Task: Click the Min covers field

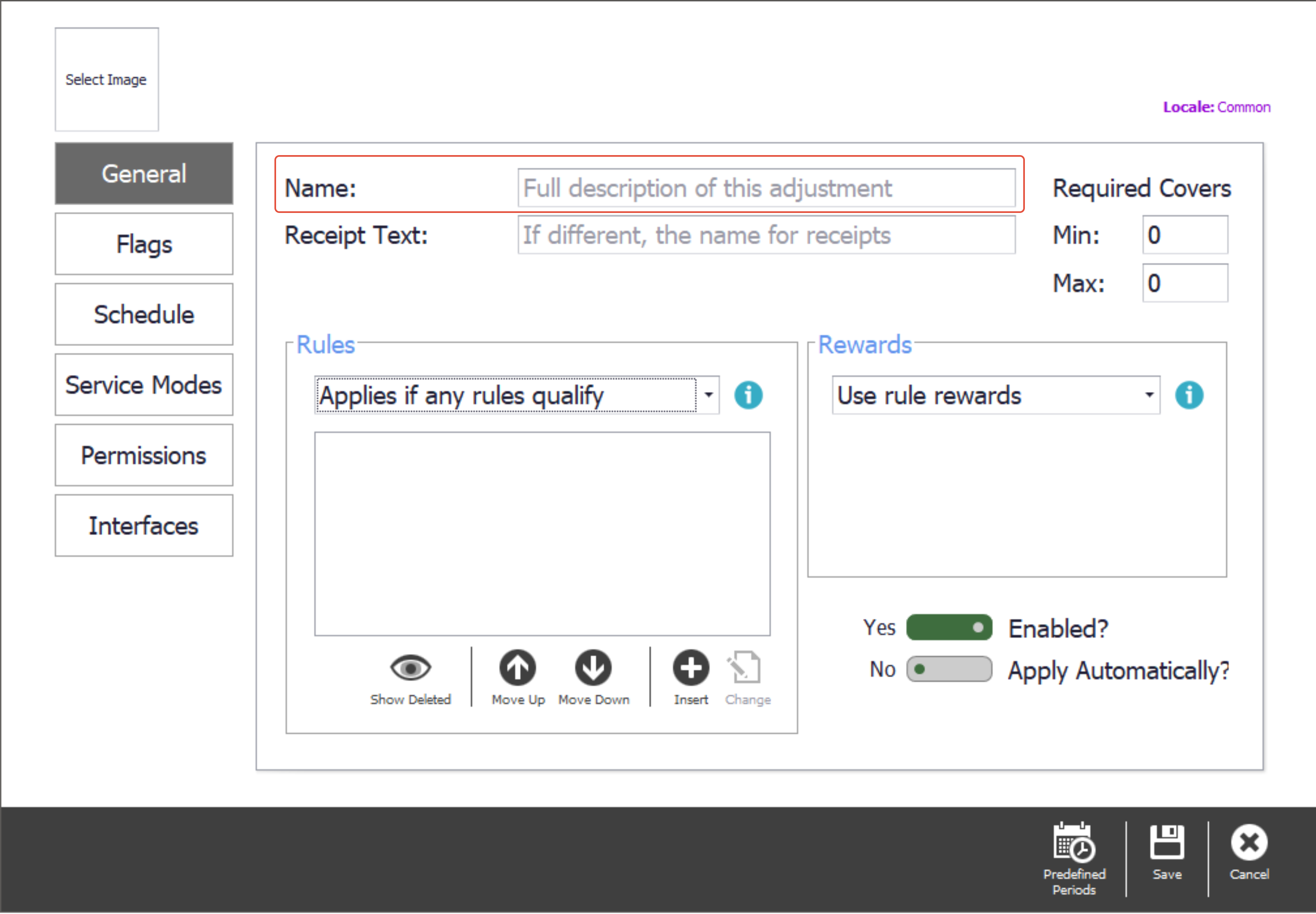Action: (1185, 235)
